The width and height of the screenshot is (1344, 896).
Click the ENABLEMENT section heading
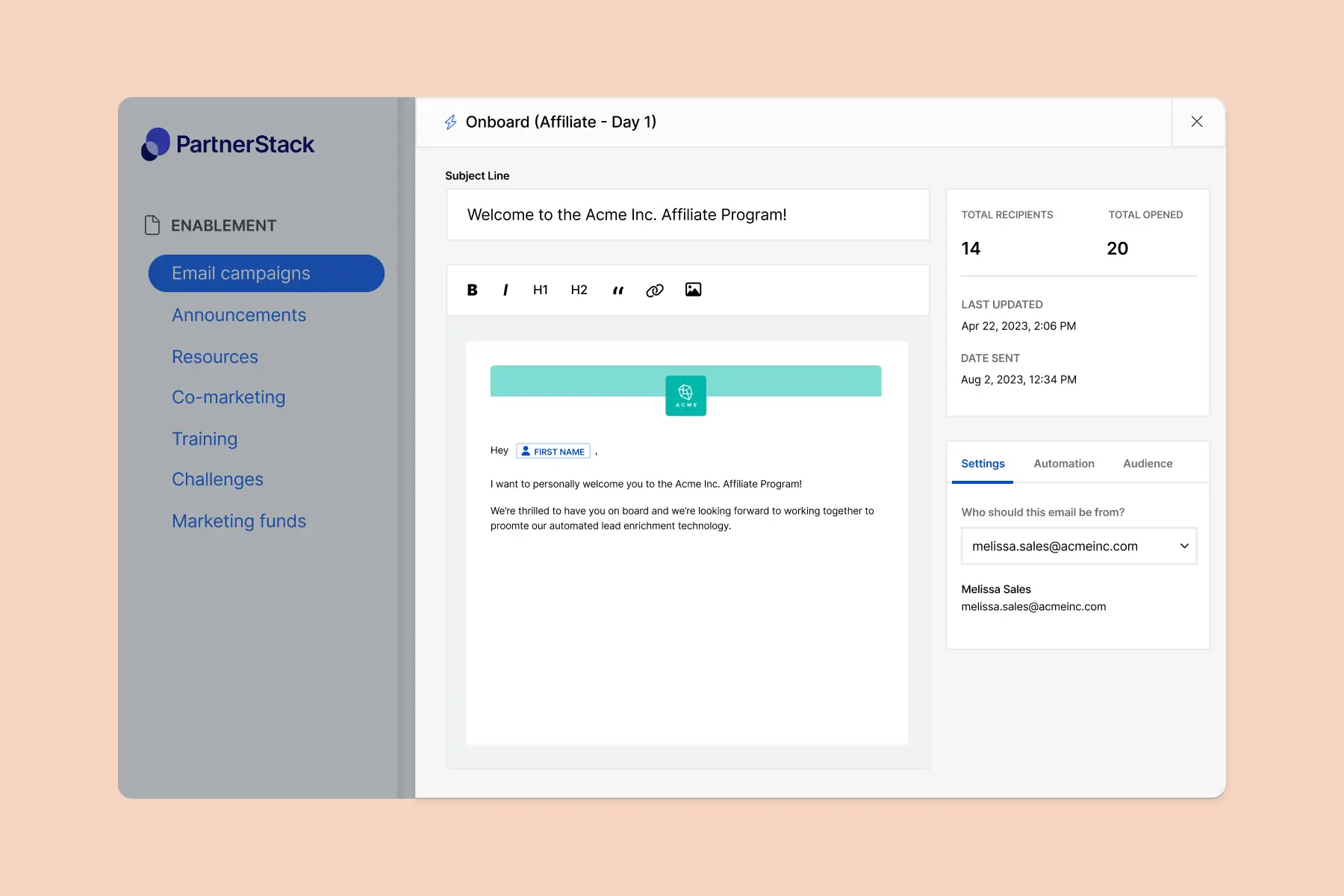[x=223, y=225]
